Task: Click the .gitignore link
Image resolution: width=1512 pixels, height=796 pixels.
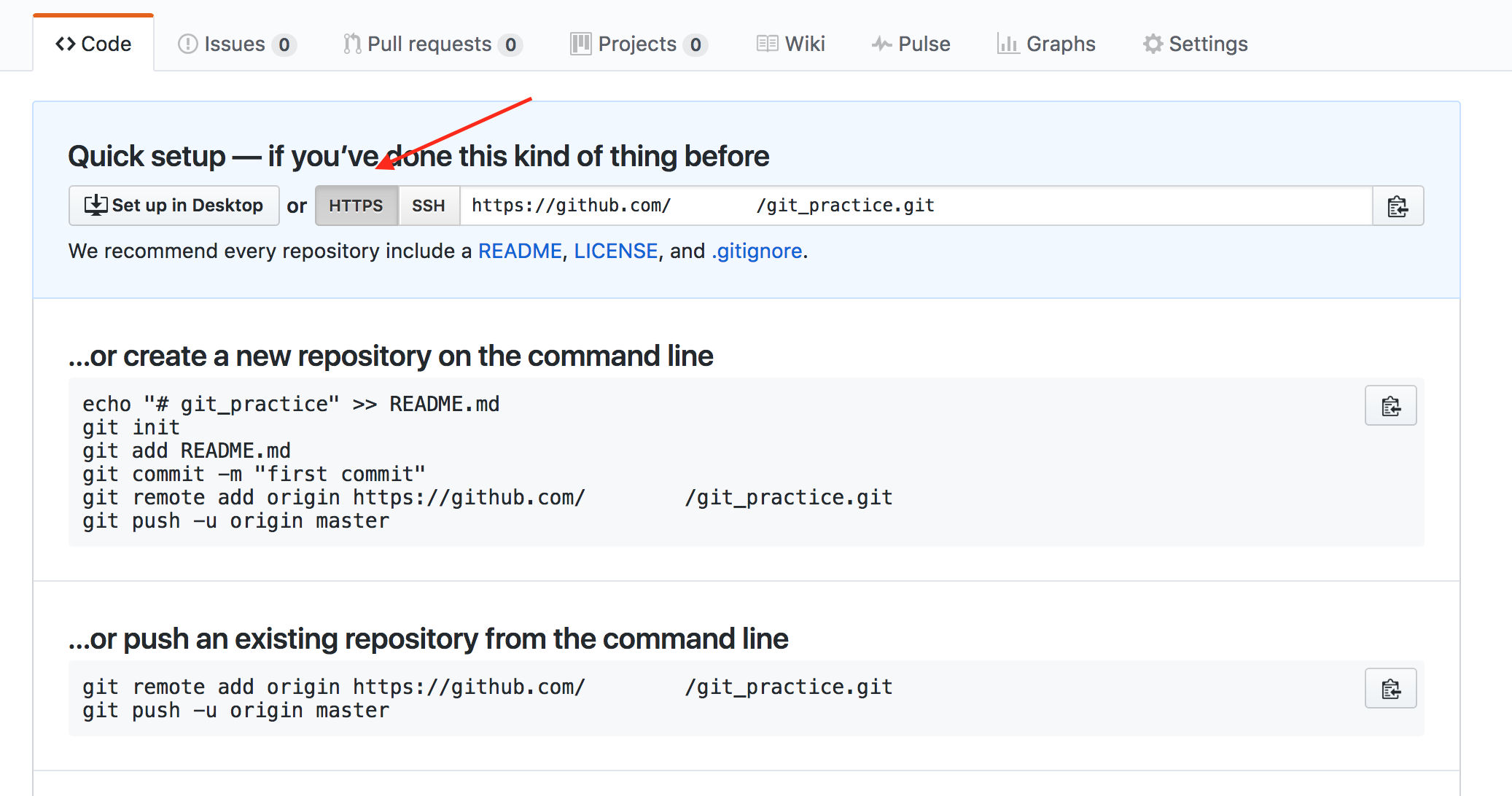Action: pos(756,251)
